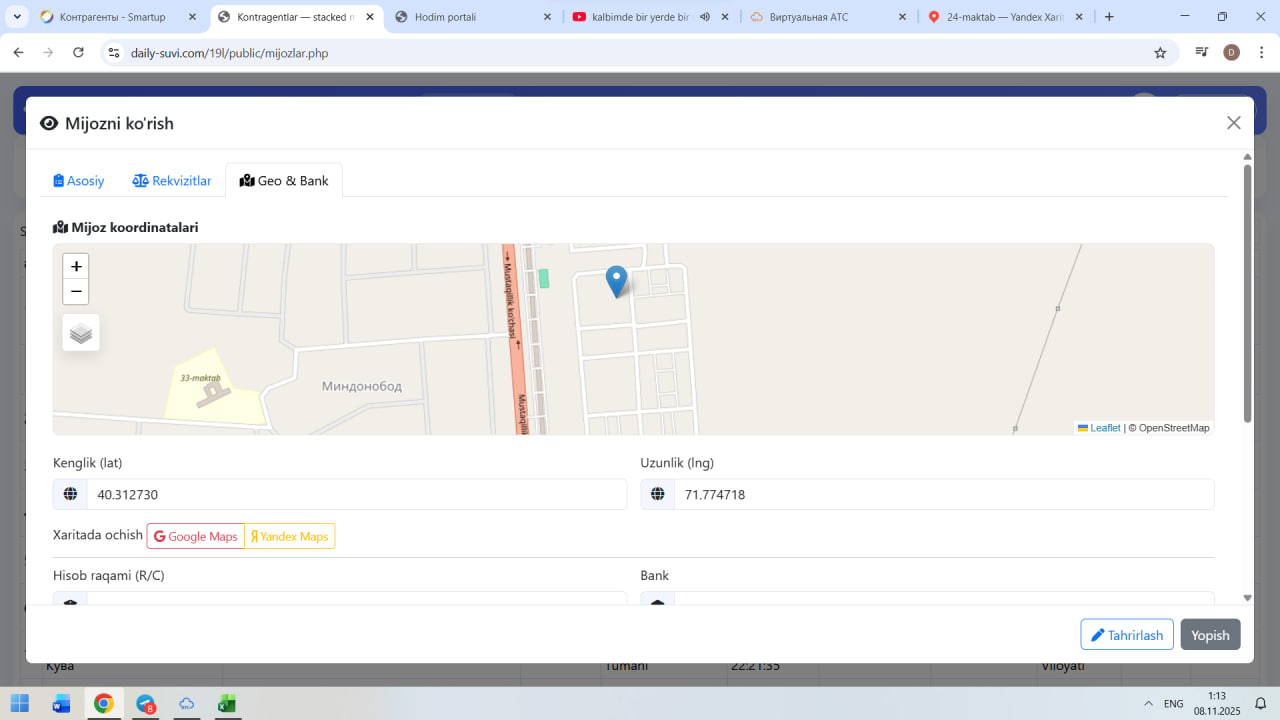Click the blue location marker pin
The height and width of the screenshot is (720, 1280).
pyautogui.click(x=617, y=281)
